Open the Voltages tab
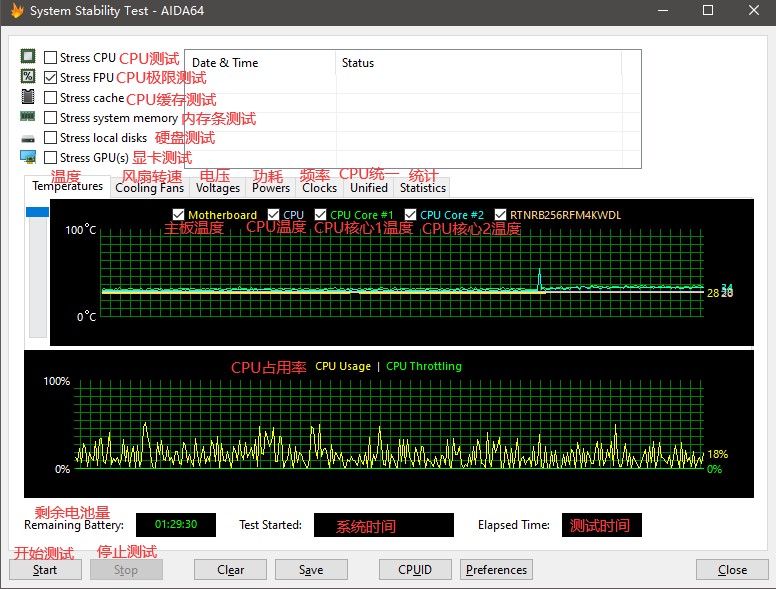The image size is (776, 589). pyautogui.click(x=218, y=188)
